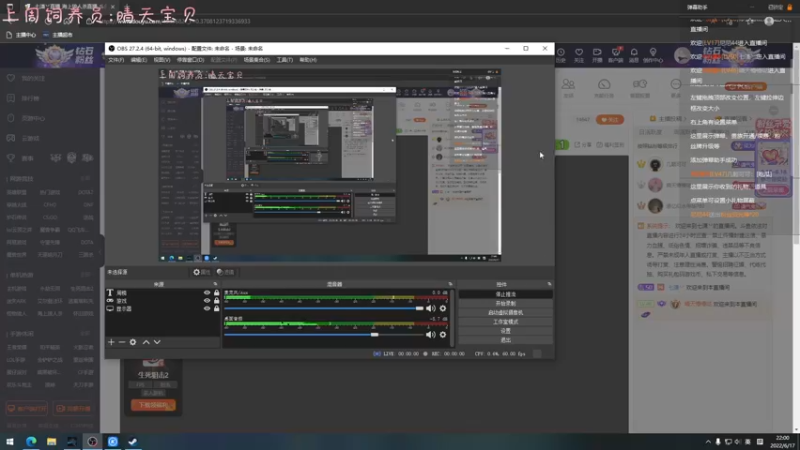Unlock the display capture source lock
The height and width of the screenshot is (450, 800).
coord(216,309)
